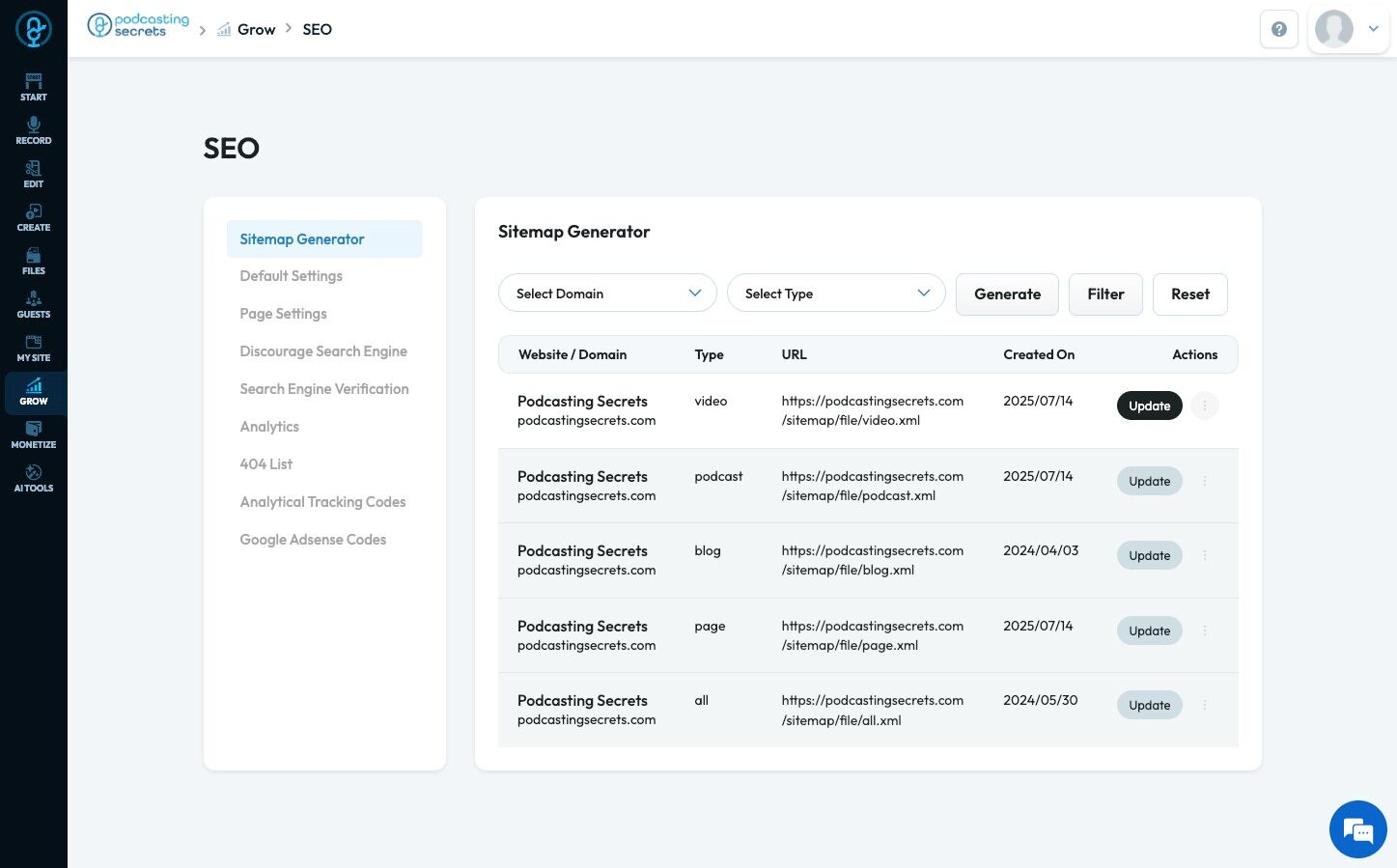The height and width of the screenshot is (868, 1397).
Task: Open the Monetize sidebar icon
Action: pyautogui.click(x=34, y=434)
